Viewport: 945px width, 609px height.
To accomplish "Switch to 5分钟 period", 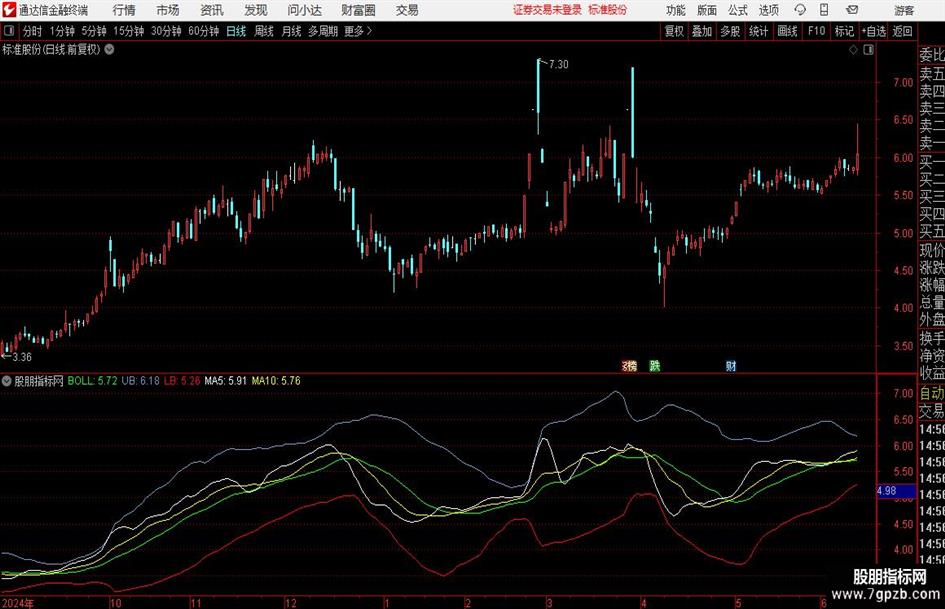I will pos(94,31).
